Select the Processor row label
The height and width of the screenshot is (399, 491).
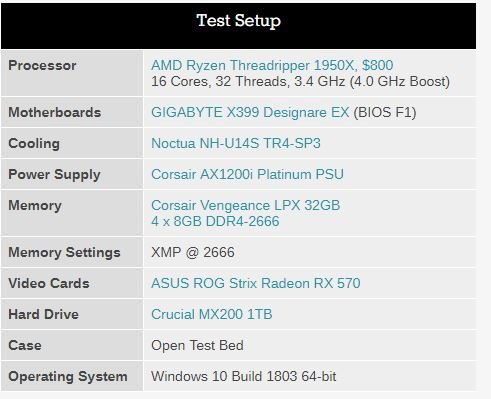coord(42,65)
